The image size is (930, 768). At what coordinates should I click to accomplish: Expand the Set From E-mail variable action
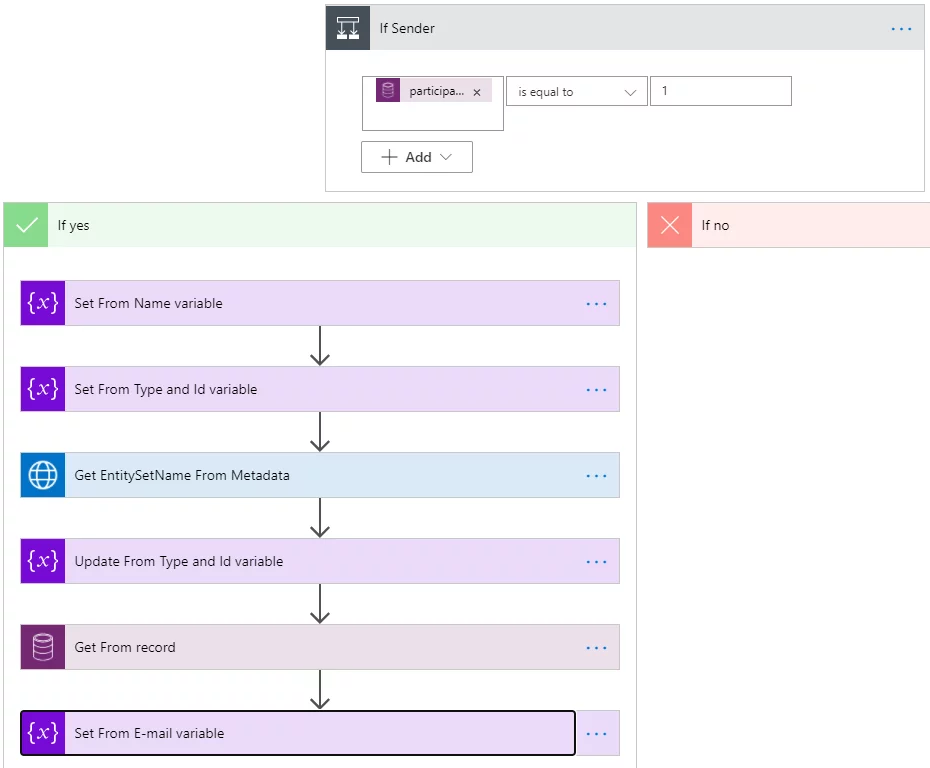298,733
